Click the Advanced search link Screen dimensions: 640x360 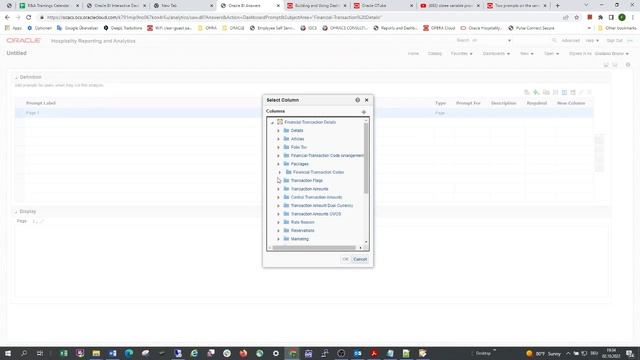[x=570, y=41]
